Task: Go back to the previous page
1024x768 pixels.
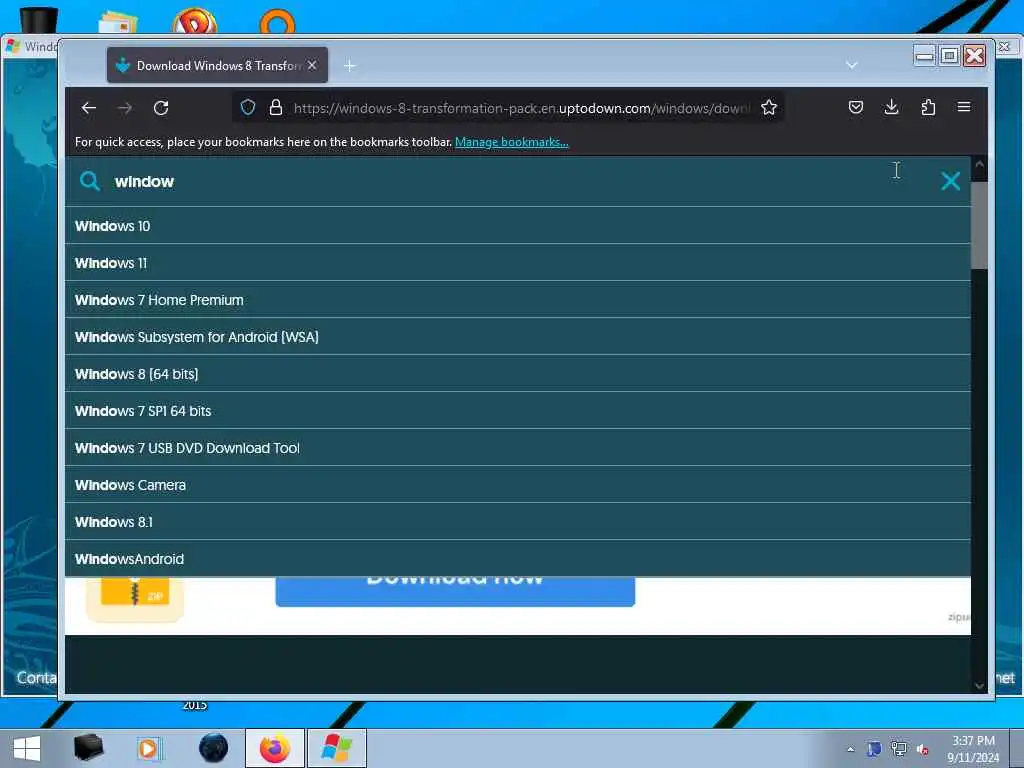Action: [x=89, y=108]
